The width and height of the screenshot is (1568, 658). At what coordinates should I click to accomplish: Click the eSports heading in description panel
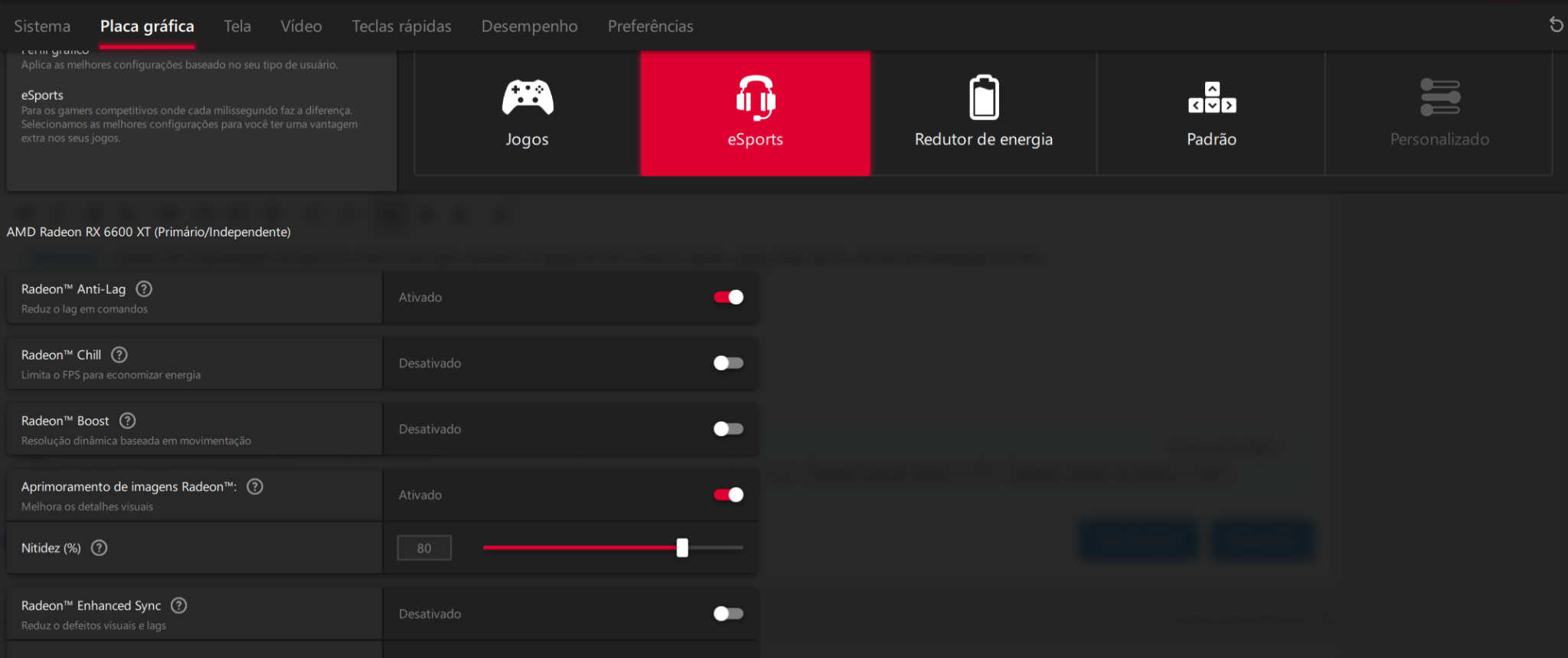42,95
